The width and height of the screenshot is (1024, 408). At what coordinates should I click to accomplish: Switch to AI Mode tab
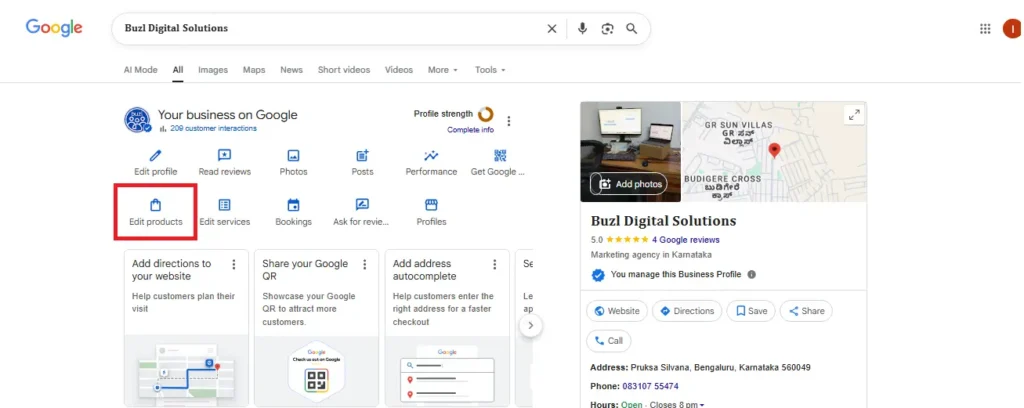(140, 70)
